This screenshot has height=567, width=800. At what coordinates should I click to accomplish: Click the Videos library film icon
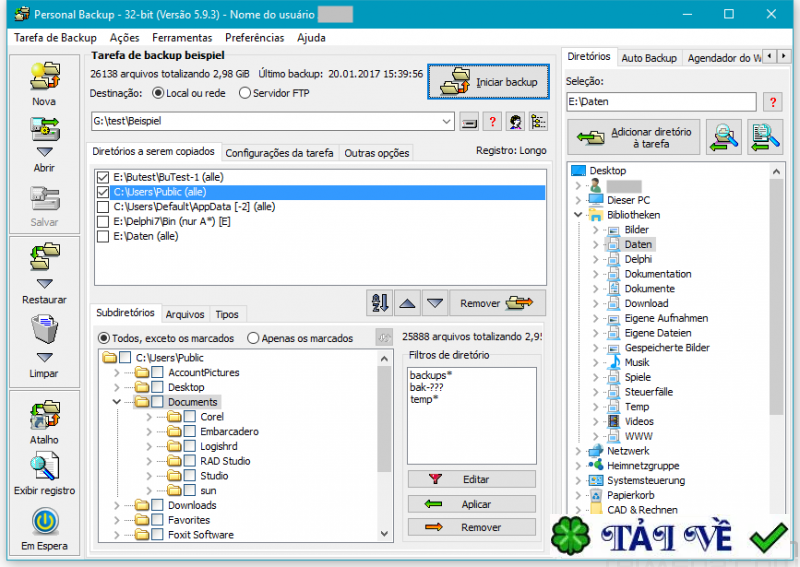click(614, 422)
